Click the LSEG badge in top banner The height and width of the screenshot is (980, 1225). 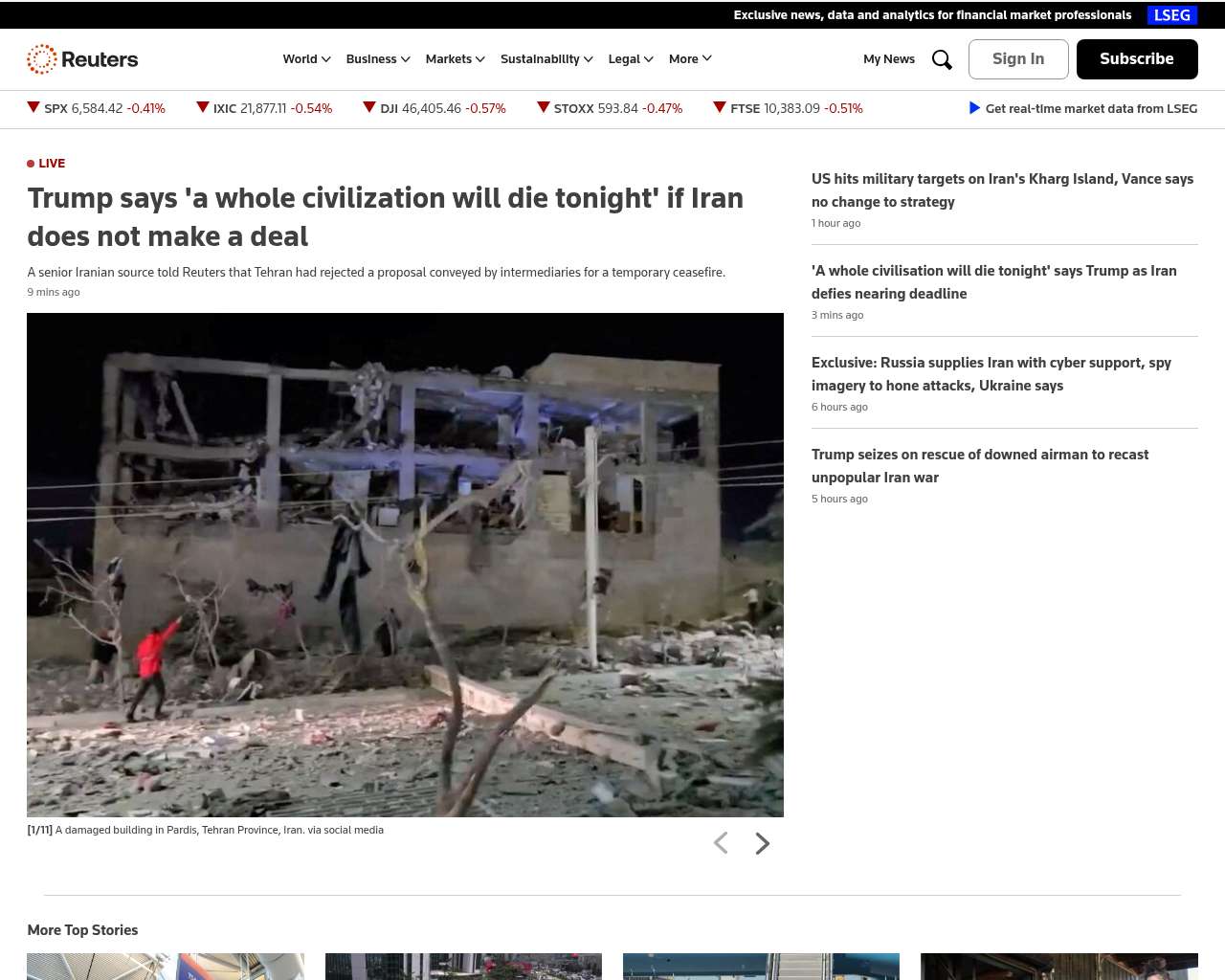click(x=1171, y=15)
